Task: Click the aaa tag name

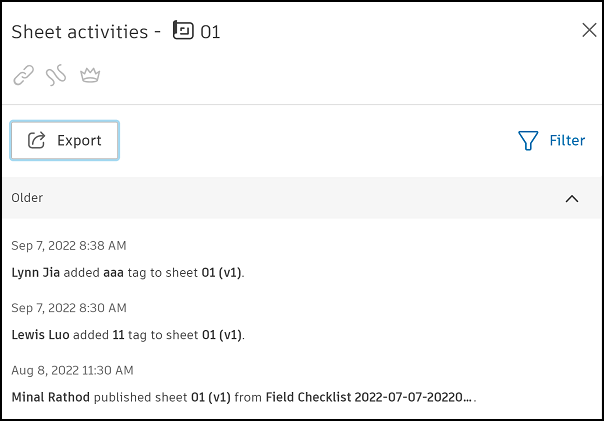Action: 113,272
